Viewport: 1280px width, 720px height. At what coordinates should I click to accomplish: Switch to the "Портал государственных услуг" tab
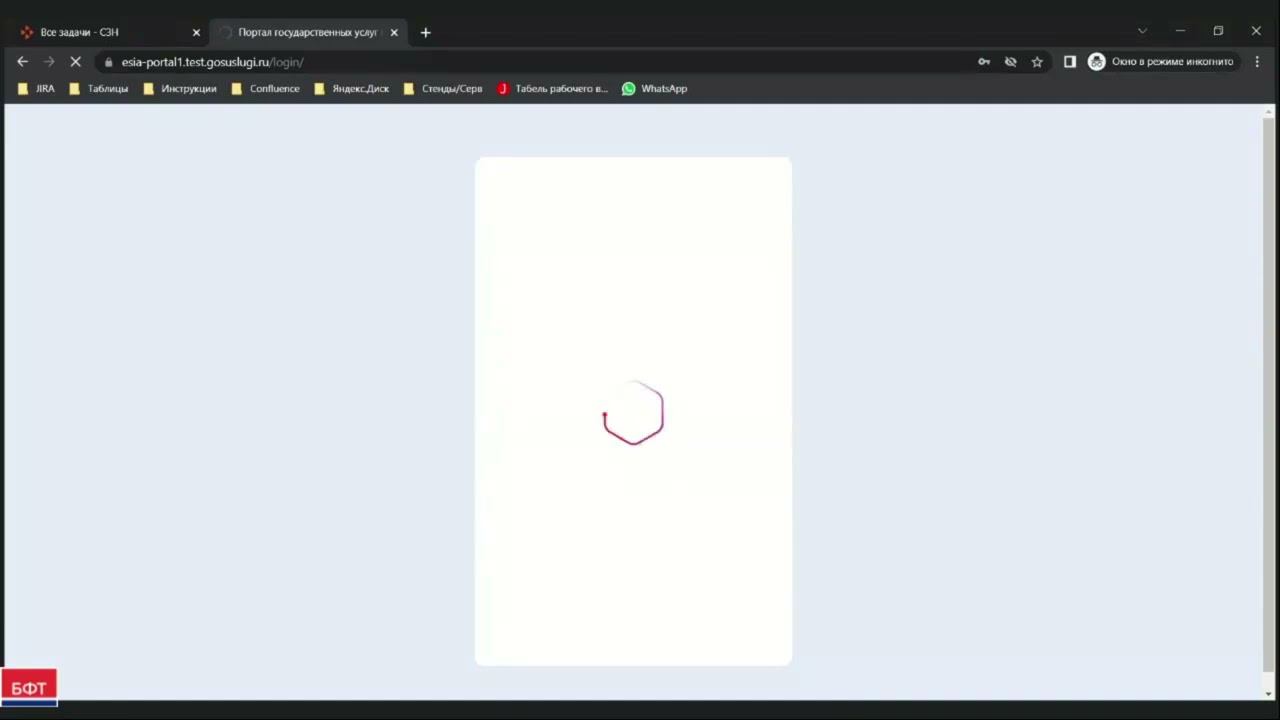(x=309, y=32)
